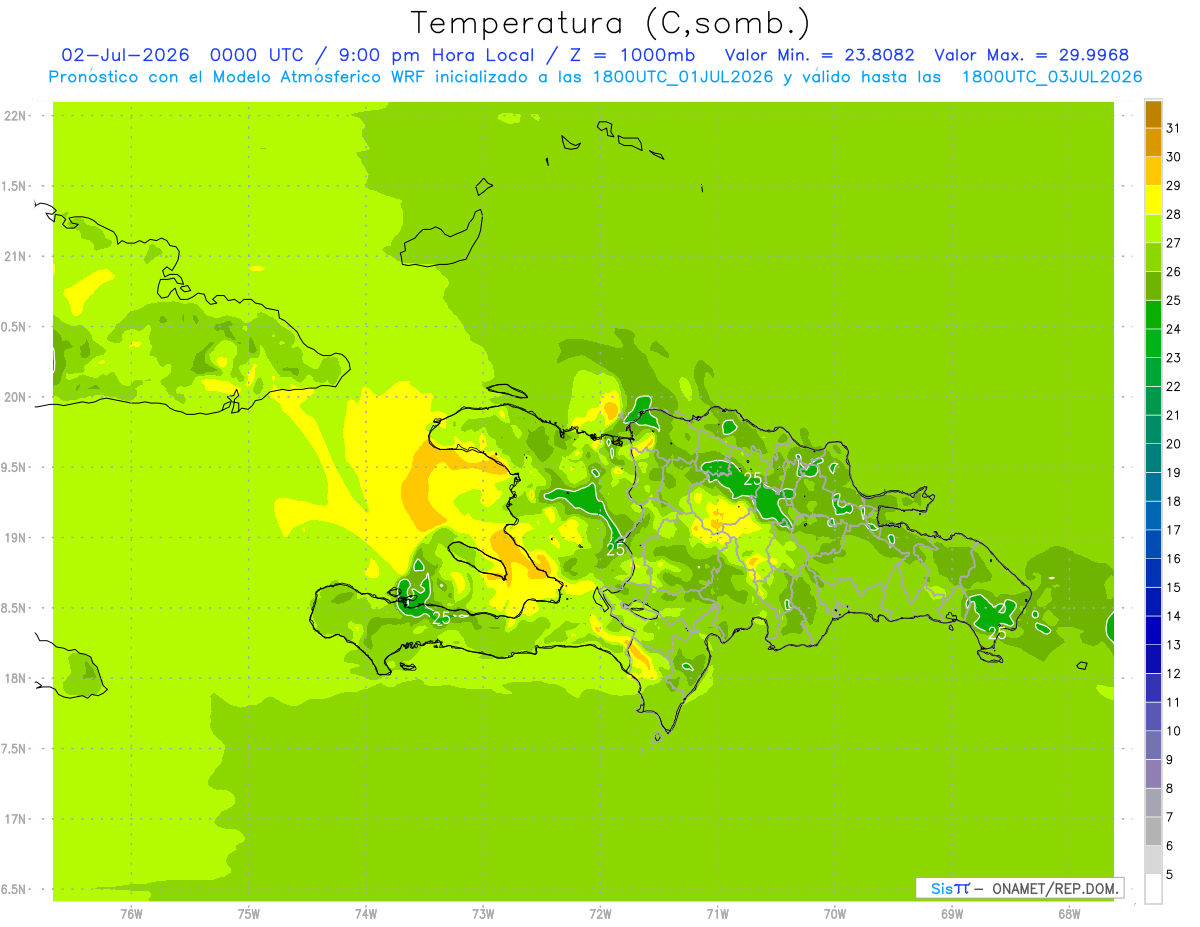Click the color scale label 10

pos(1173,731)
